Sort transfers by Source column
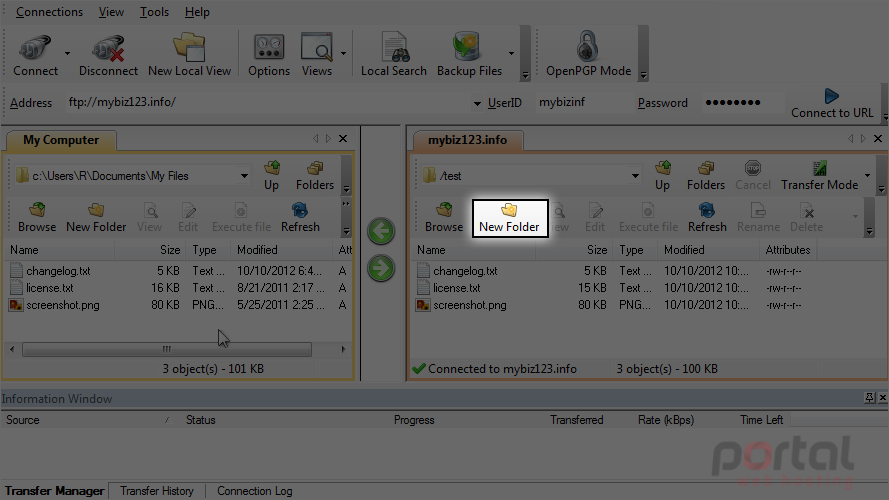Image resolution: width=889 pixels, height=500 pixels. tap(23, 420)
